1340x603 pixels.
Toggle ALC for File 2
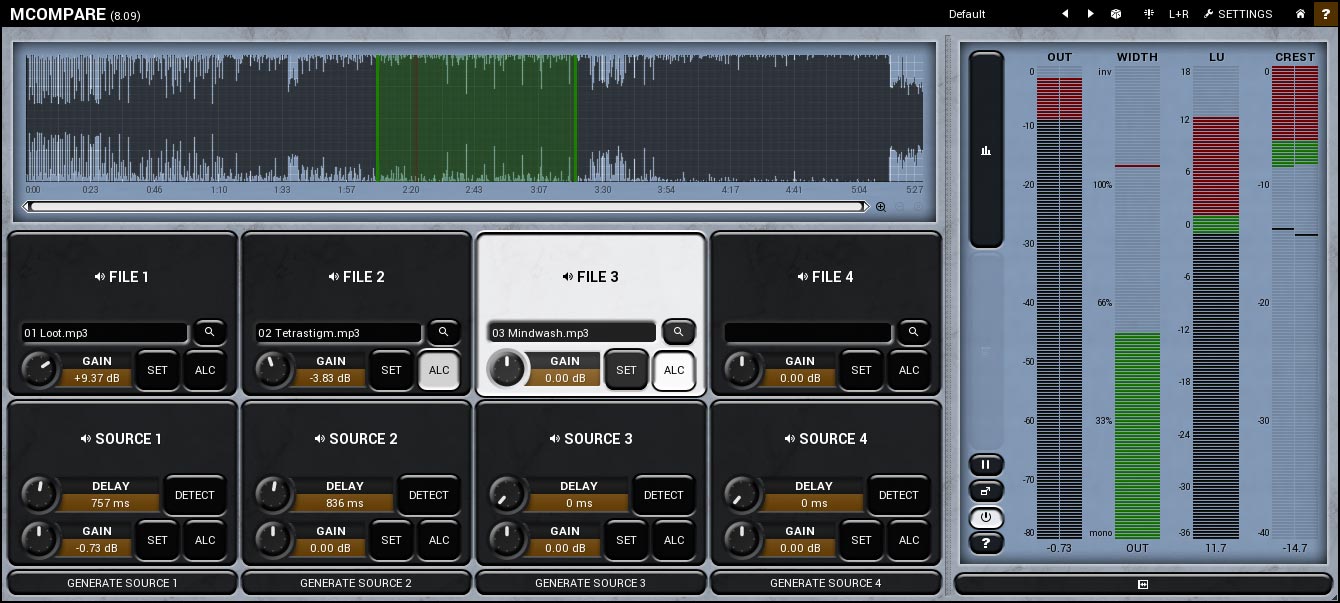(439, 370)
